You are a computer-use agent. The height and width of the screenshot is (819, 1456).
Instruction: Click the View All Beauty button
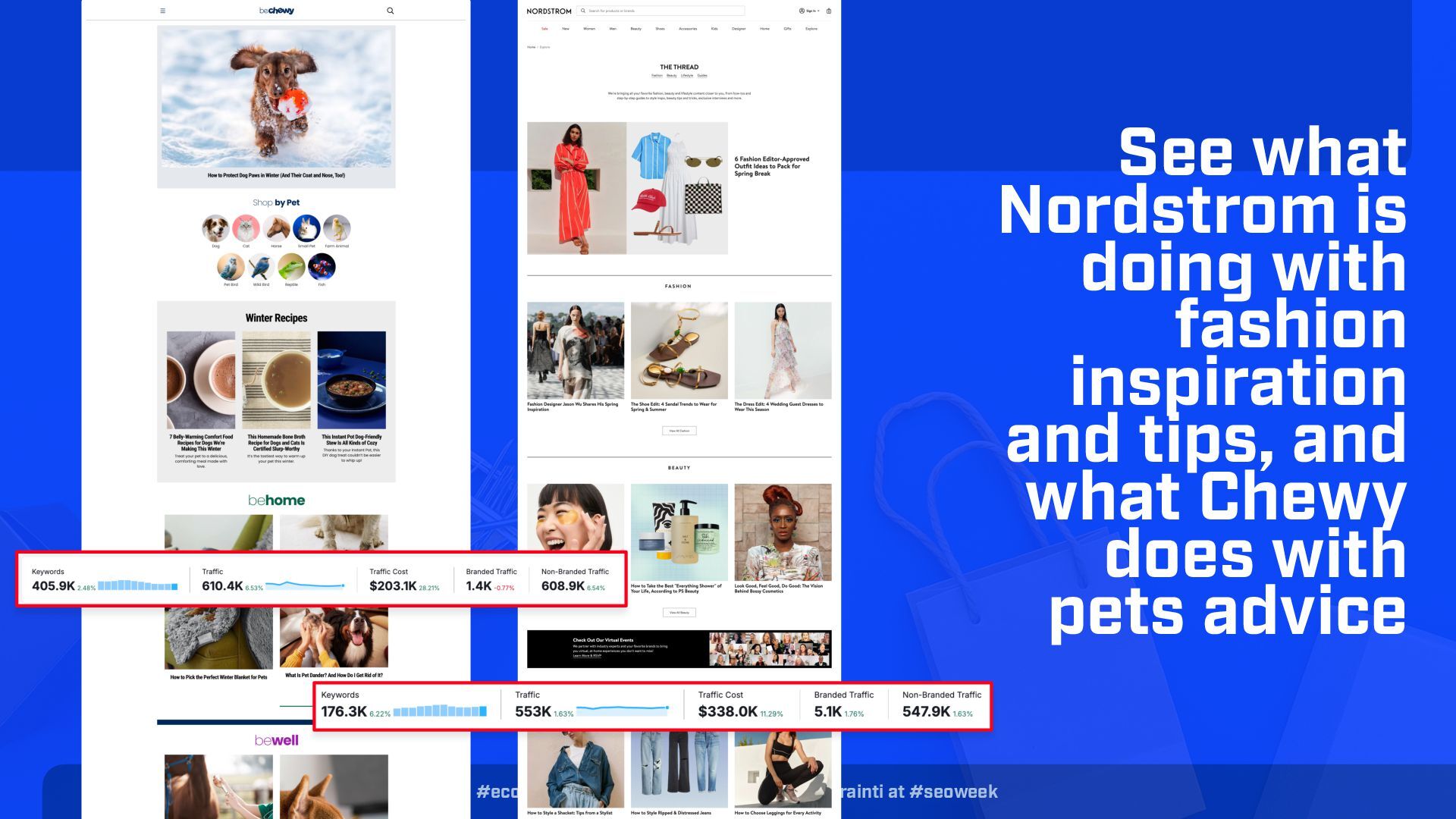pos(679,612)
